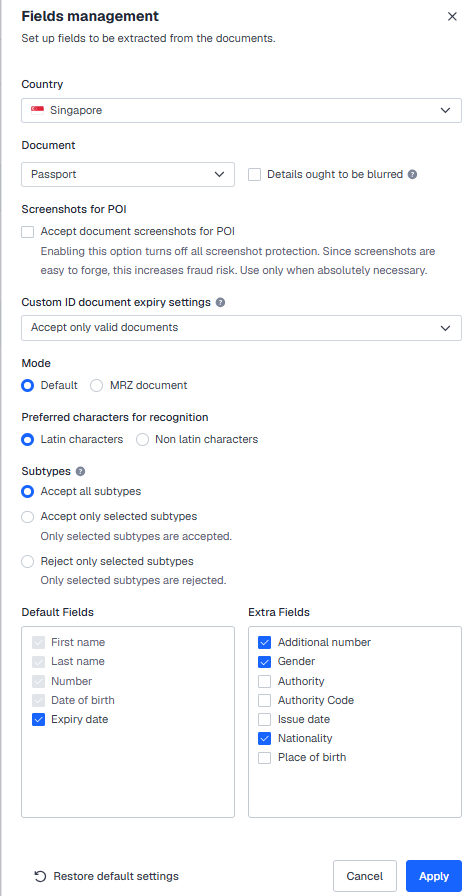Uncheck the Nationality extra field

[x=264, y=738]
